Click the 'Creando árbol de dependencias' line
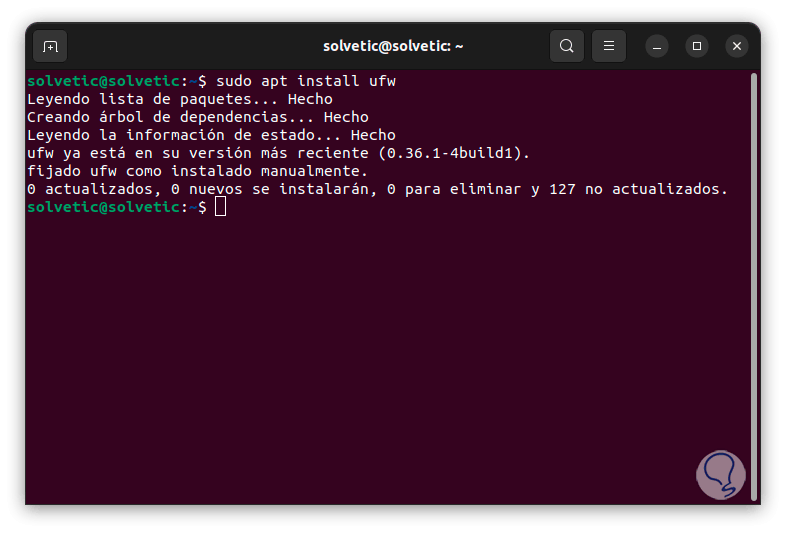 pyautogui.click(x=198, y=117)
